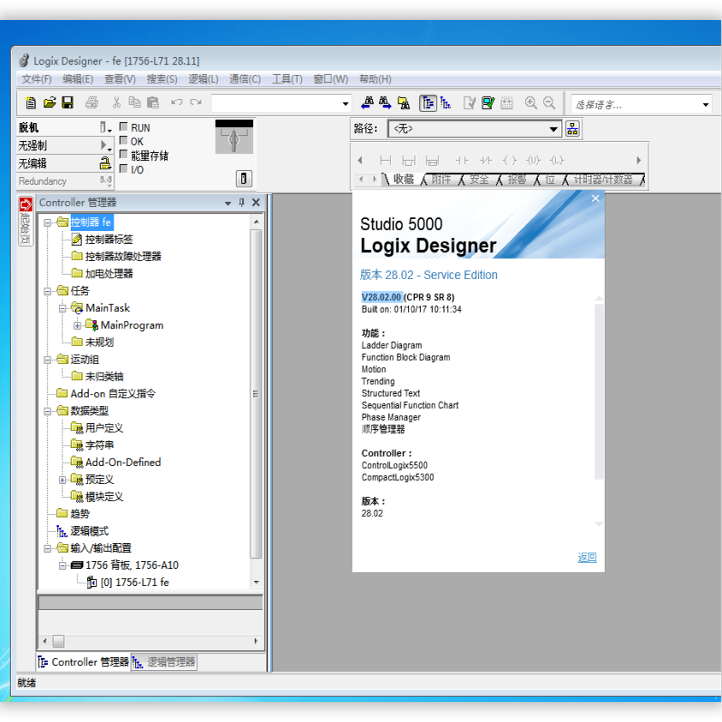The height and width of the screenshot is (722, 722).
Task: Open the 路径 path combo box
Action: click(475, 129)
